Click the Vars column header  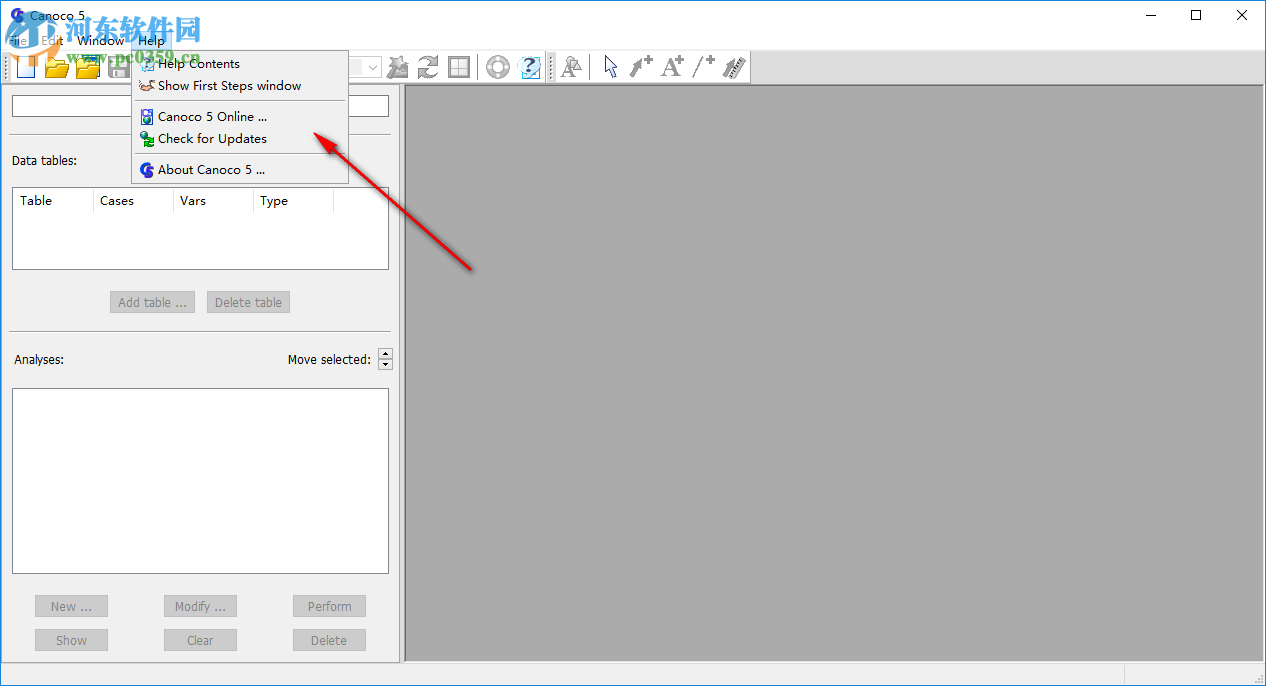point(213,201)
